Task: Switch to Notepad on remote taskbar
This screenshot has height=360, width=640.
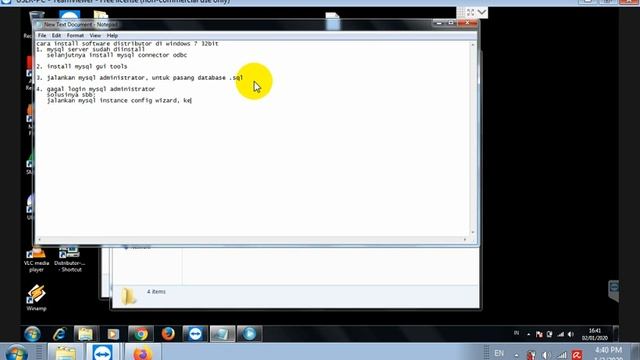Action: (x=222, y=334)
